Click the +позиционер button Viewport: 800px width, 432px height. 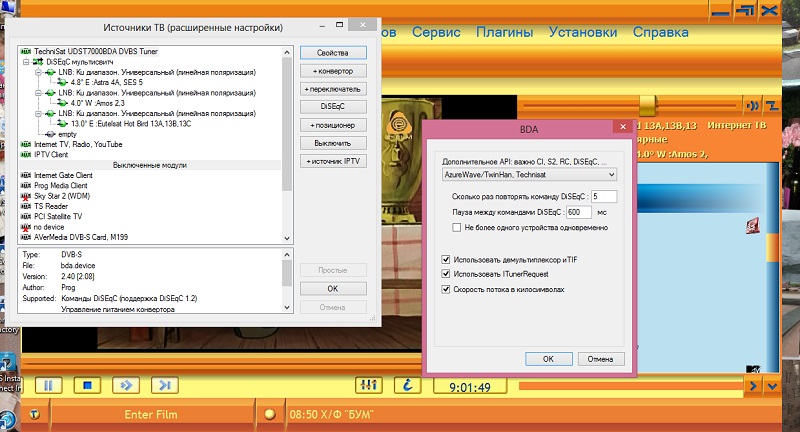333,125
